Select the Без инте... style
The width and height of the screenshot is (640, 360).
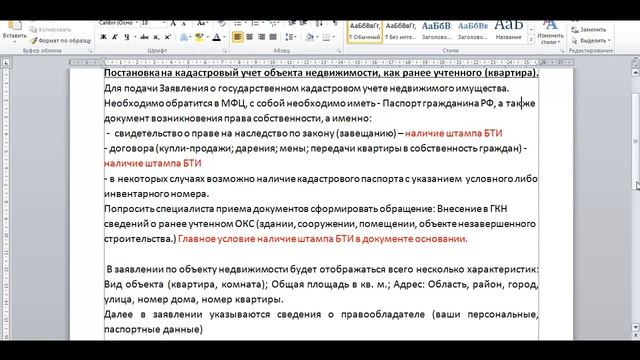click(x=400, y=31)
